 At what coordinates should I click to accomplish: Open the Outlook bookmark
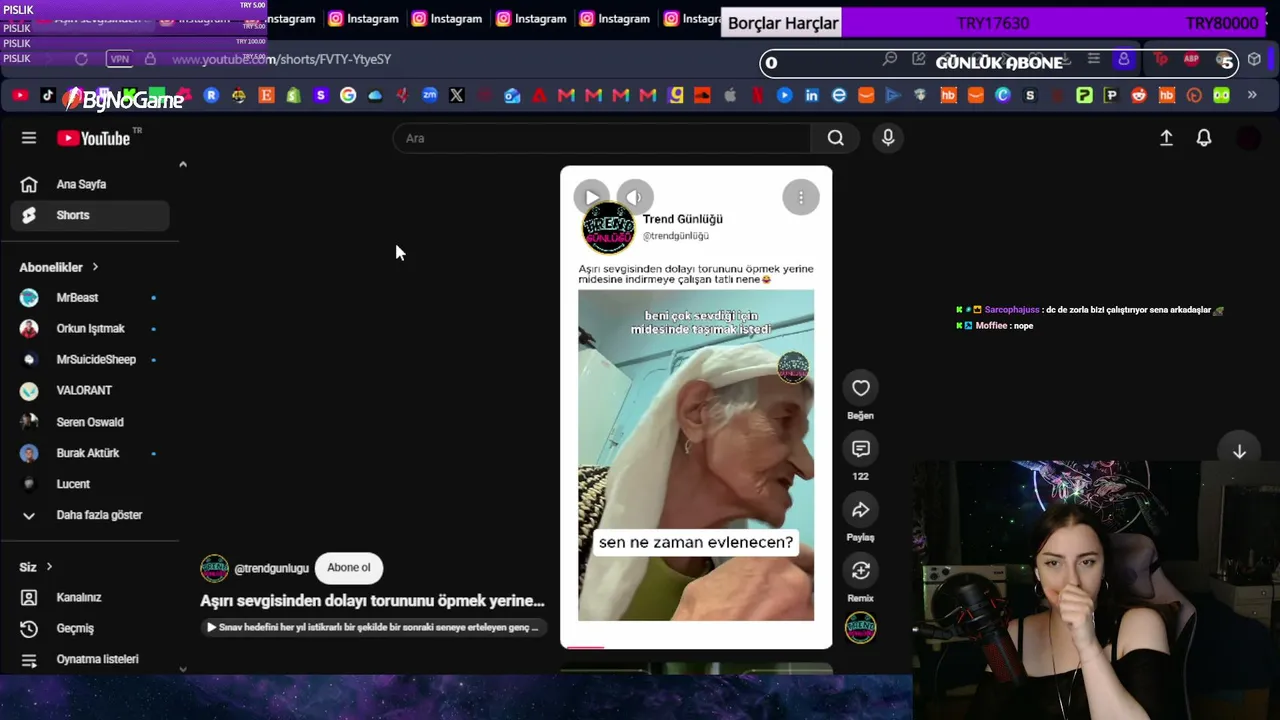click(512, 95)
